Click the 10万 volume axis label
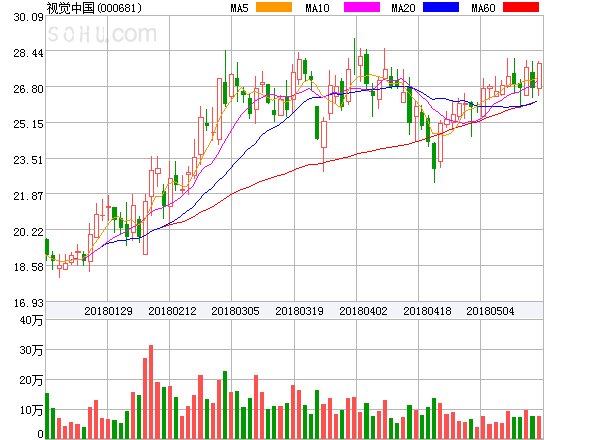Screen dimensions: 600x440 pos(31,410)
